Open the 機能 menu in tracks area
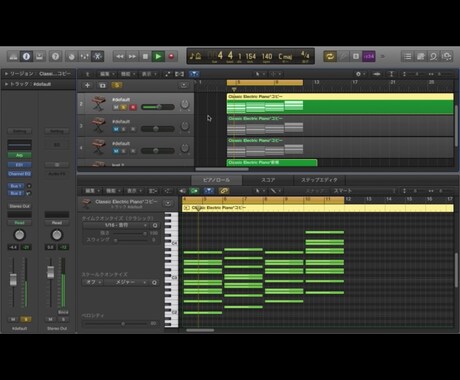Image resolution: width=460 pixels, height=380 pixels. pyautogui.click(x=127, y=74)
